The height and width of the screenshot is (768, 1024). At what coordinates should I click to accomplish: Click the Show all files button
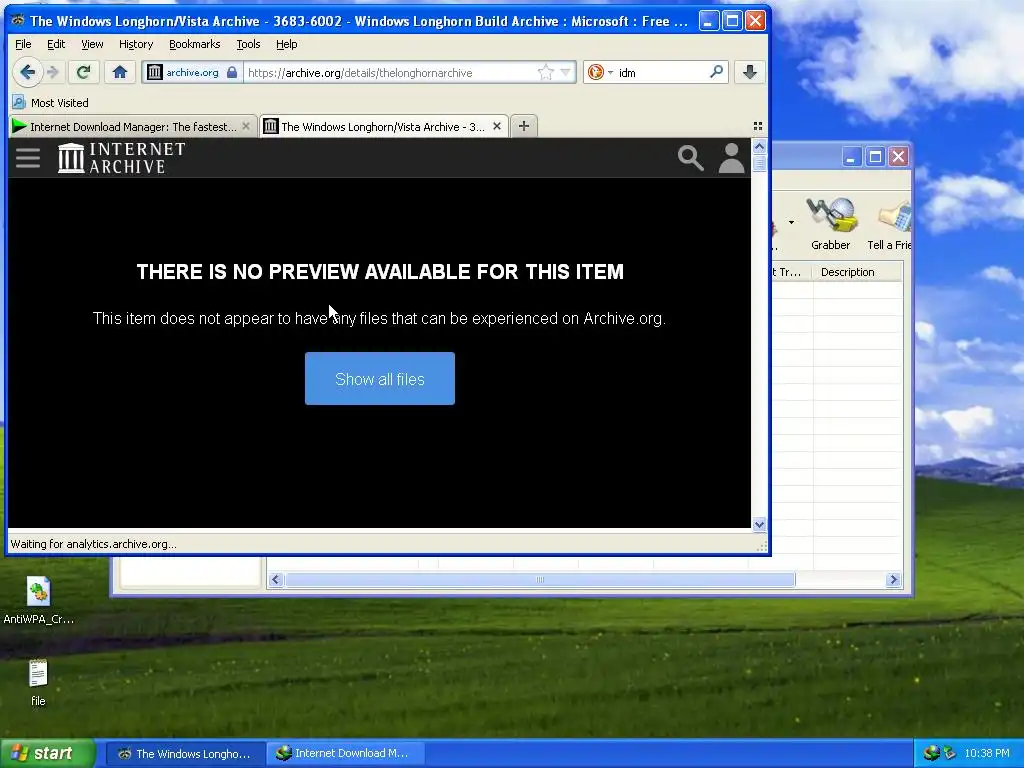coord(379,379)
